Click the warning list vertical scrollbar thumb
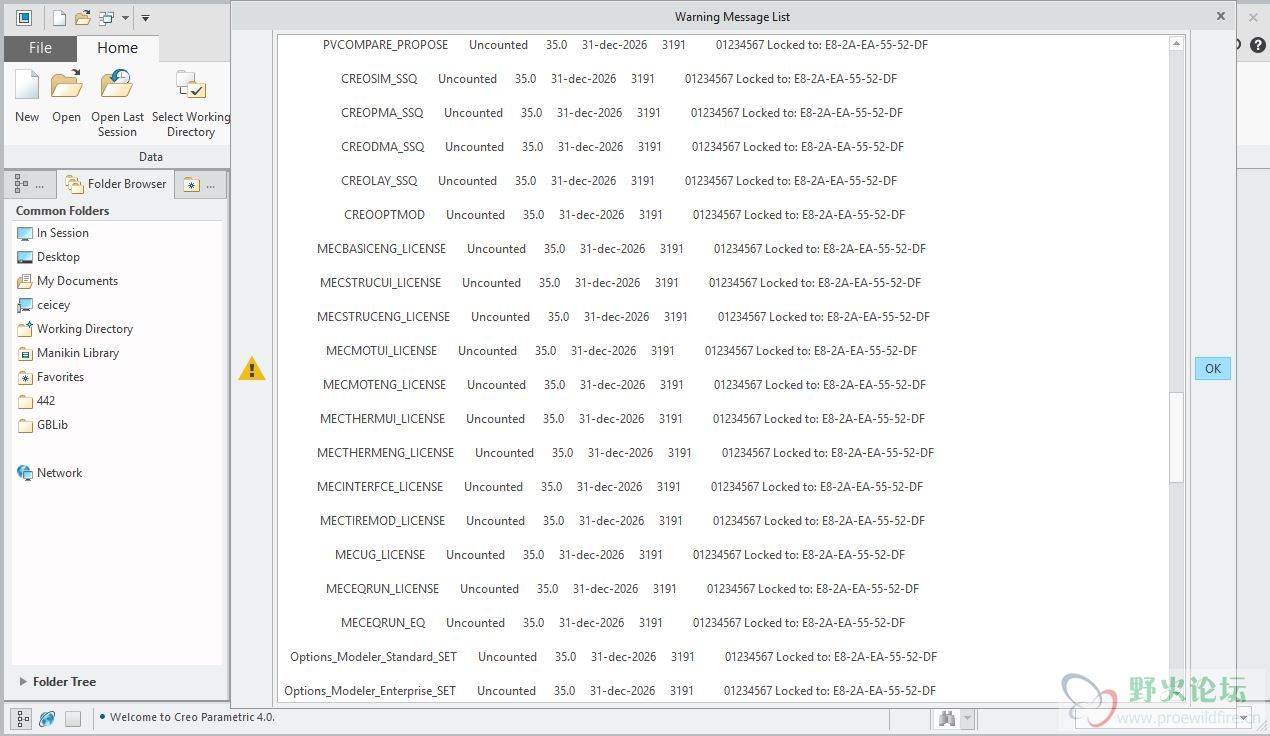Image resolution: width=1270 pixels, height=736 pixels. [x=1177, y=438]
